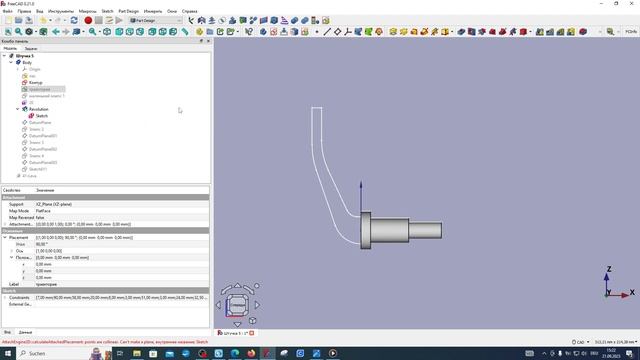Click the Measure distance ruler icon
The image size is (640, 360).
(185, 31)
